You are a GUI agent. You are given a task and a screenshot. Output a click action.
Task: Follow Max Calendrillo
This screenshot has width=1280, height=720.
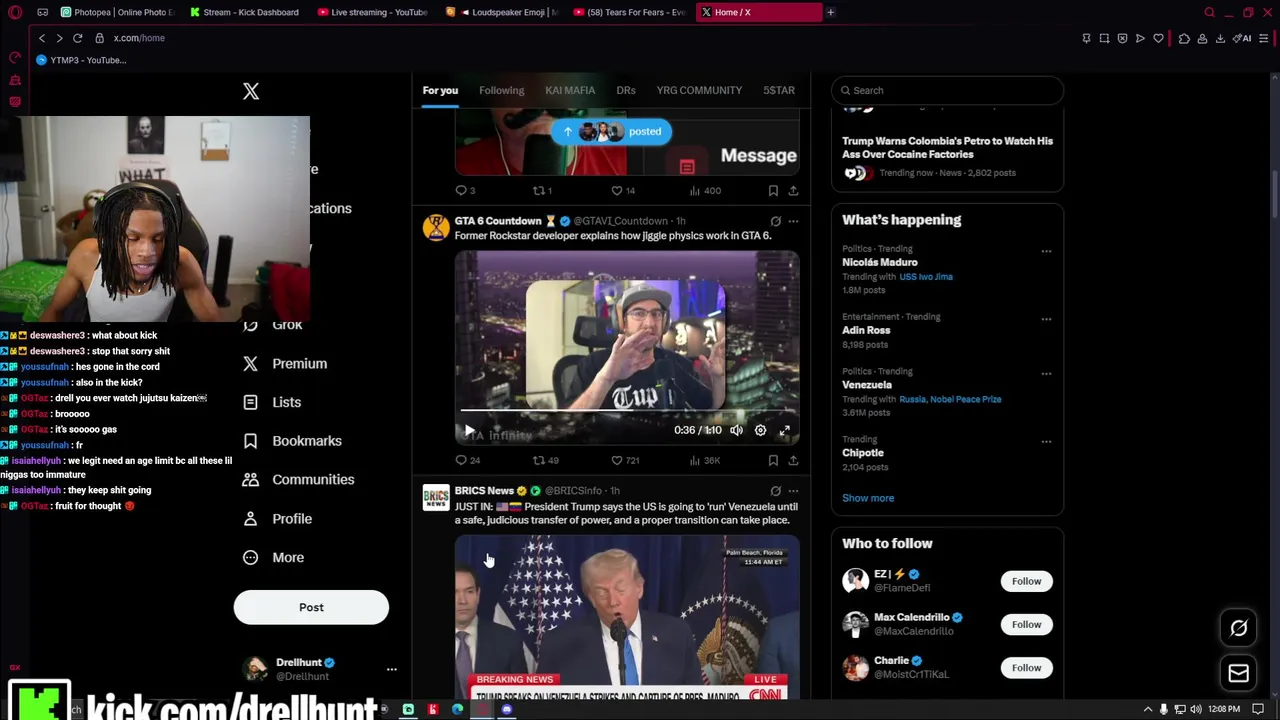(1026, 624)
